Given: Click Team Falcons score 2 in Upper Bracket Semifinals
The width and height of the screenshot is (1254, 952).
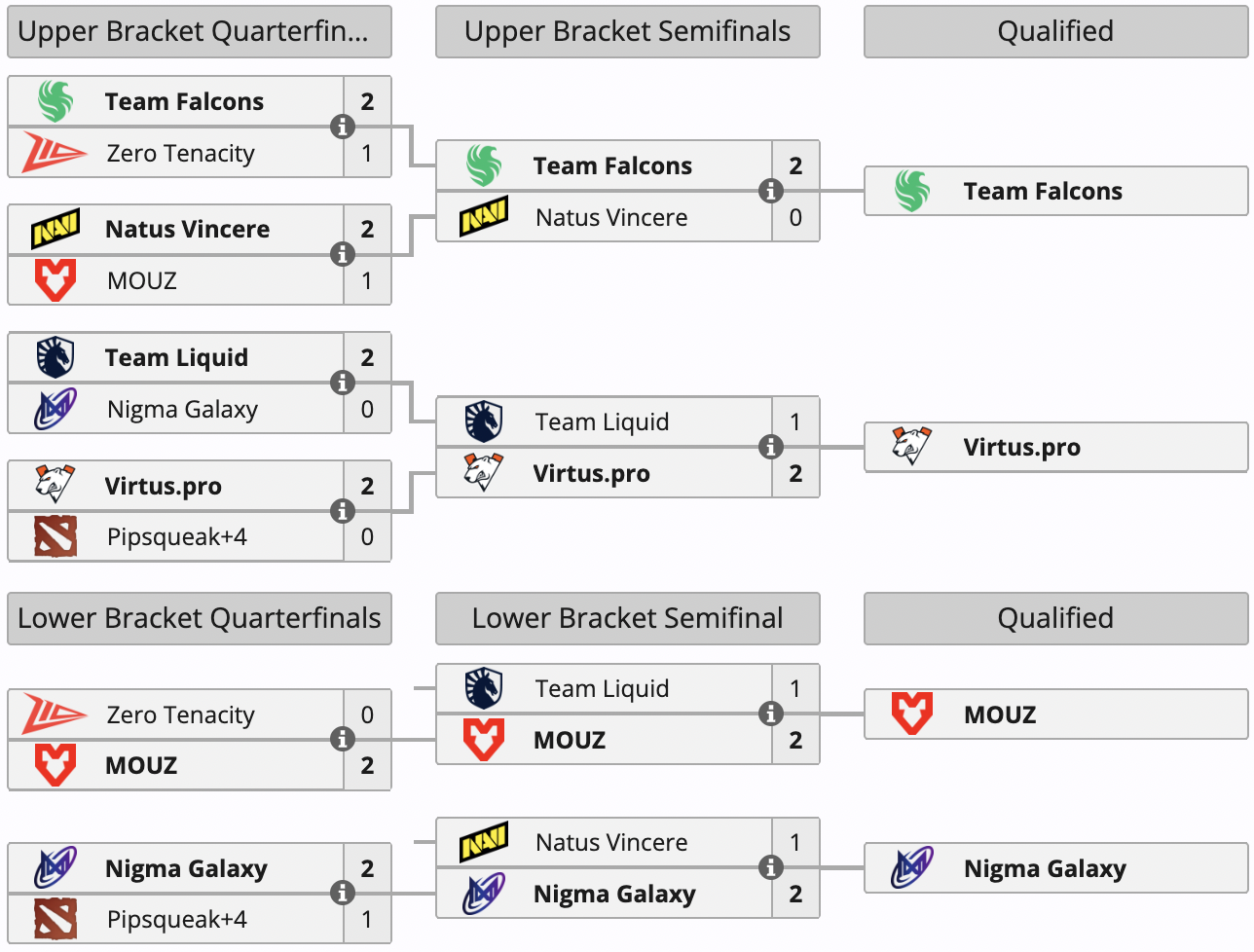Looking at the screenshot, I should tap(795, 165).
